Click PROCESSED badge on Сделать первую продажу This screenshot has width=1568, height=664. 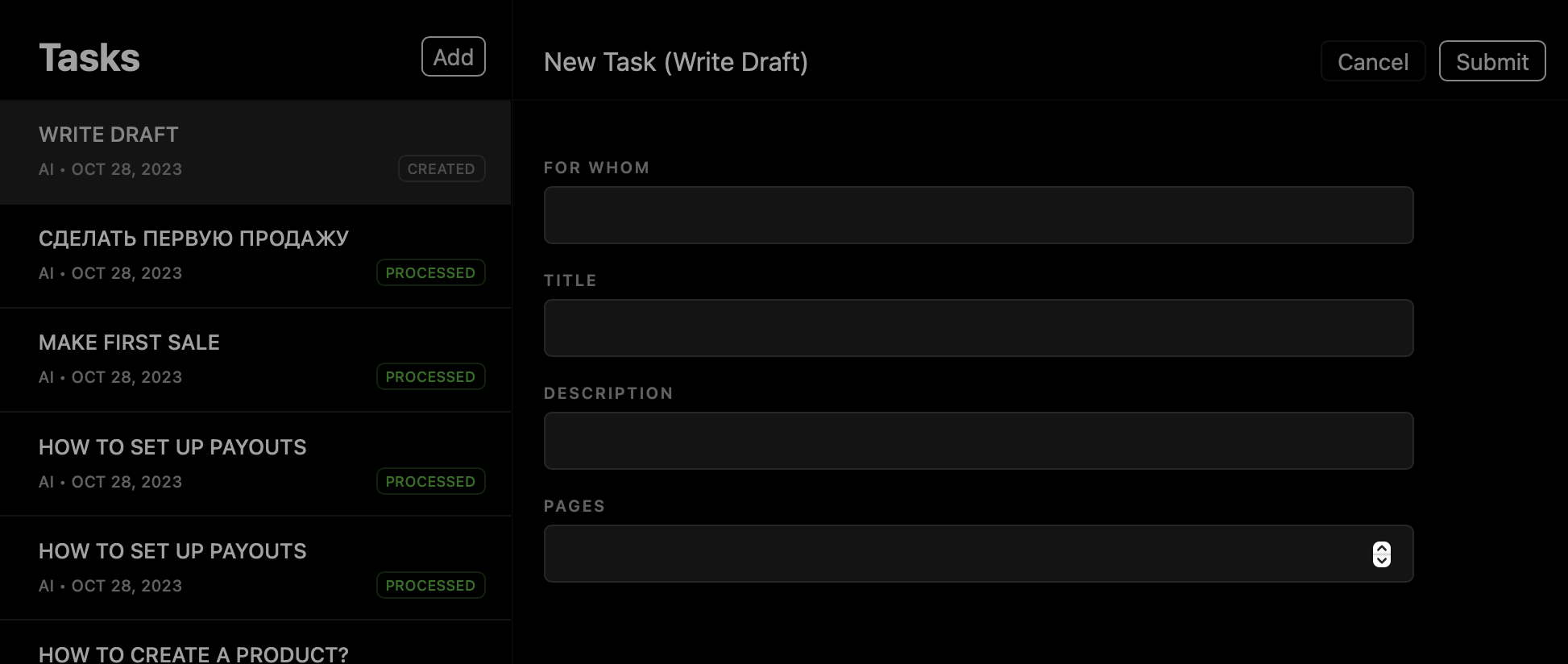click(430, 273)
